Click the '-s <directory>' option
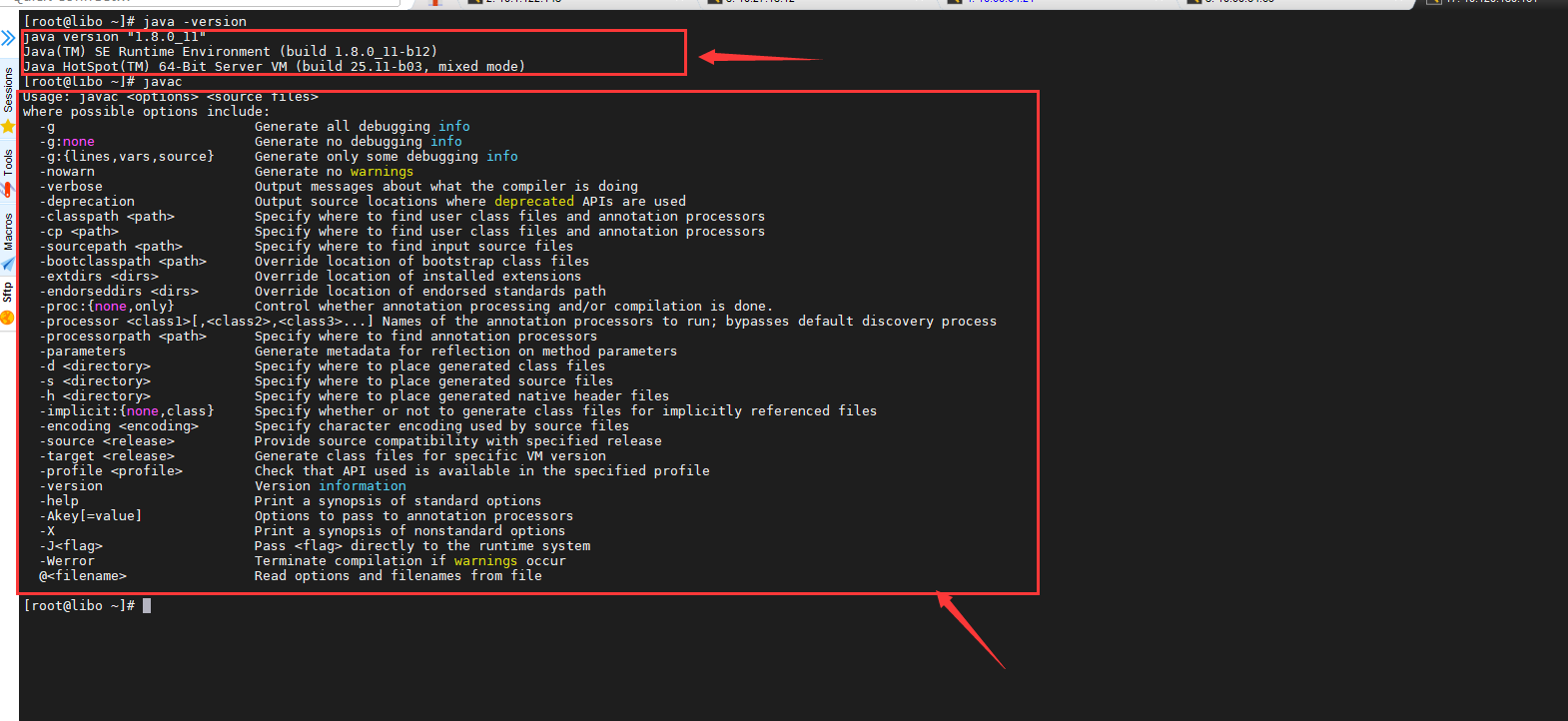 point(95,381)
